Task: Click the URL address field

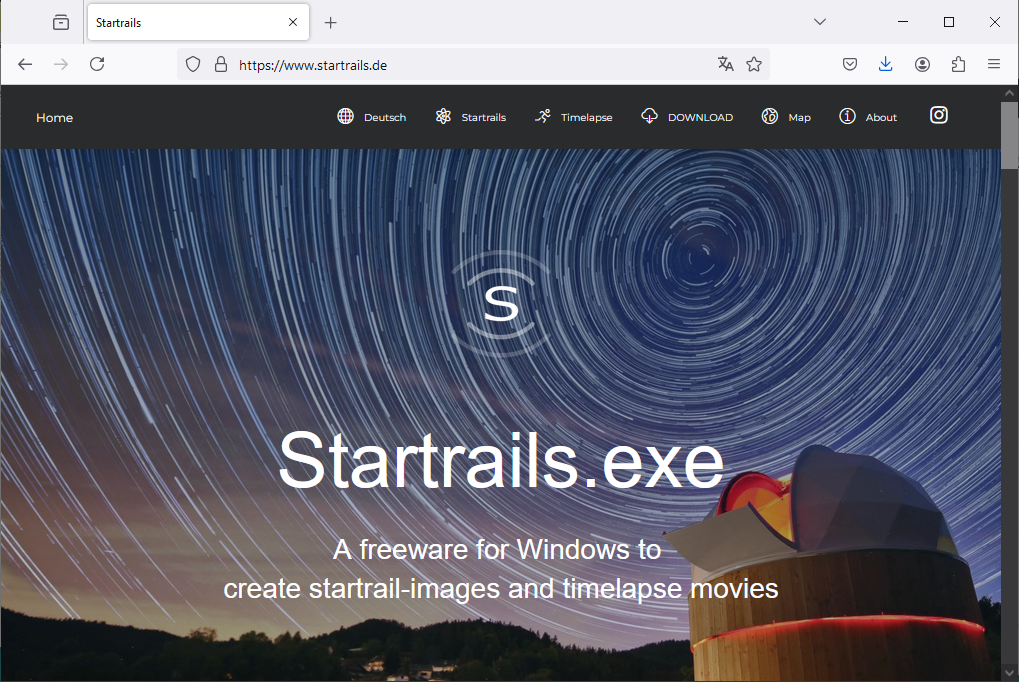Action: pos(473,65)
